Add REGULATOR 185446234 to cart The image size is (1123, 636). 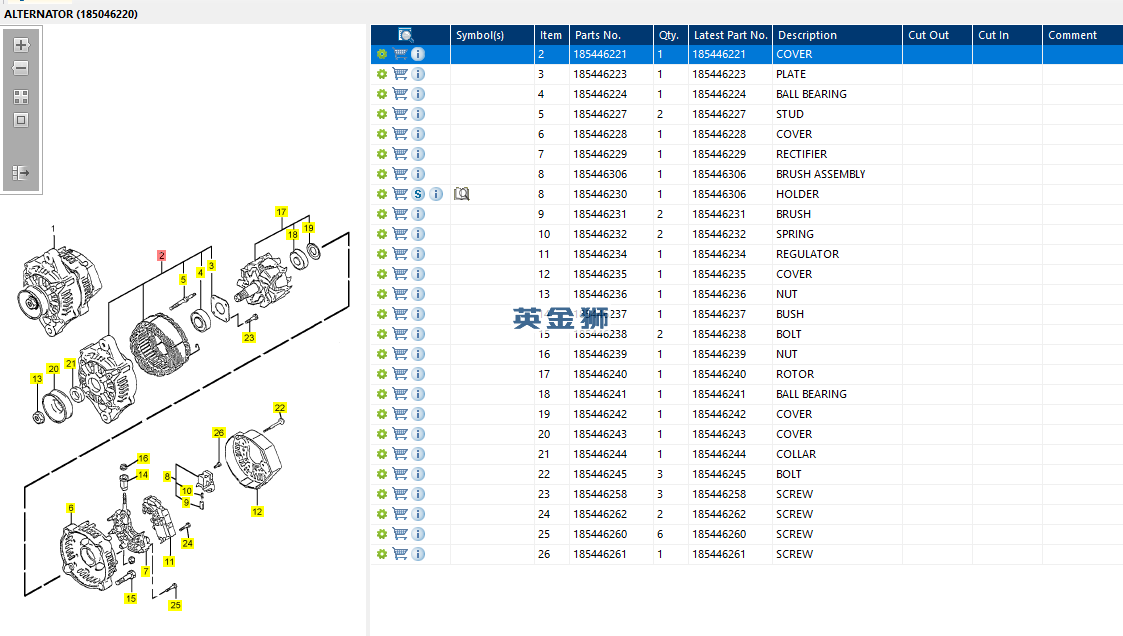[400, 254]
